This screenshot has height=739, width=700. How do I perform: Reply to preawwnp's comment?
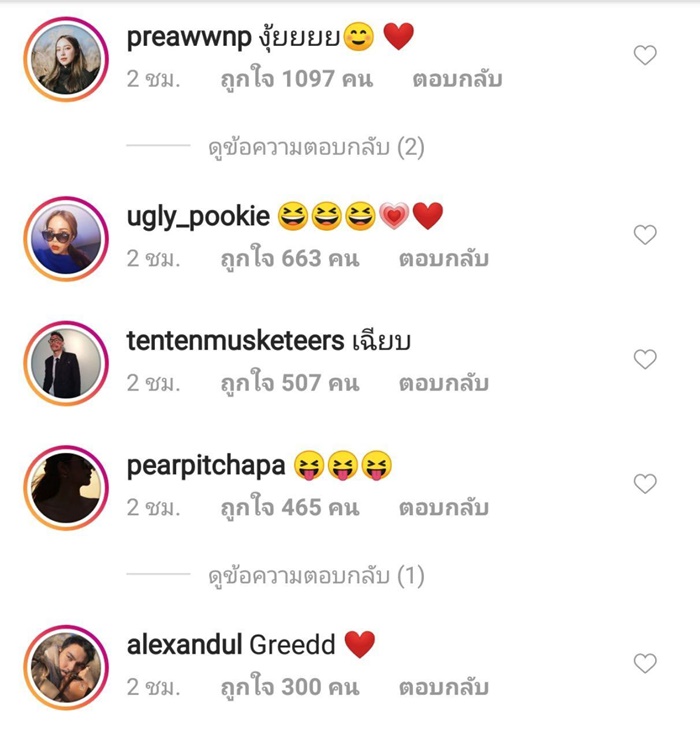click(x=457, y=79)
